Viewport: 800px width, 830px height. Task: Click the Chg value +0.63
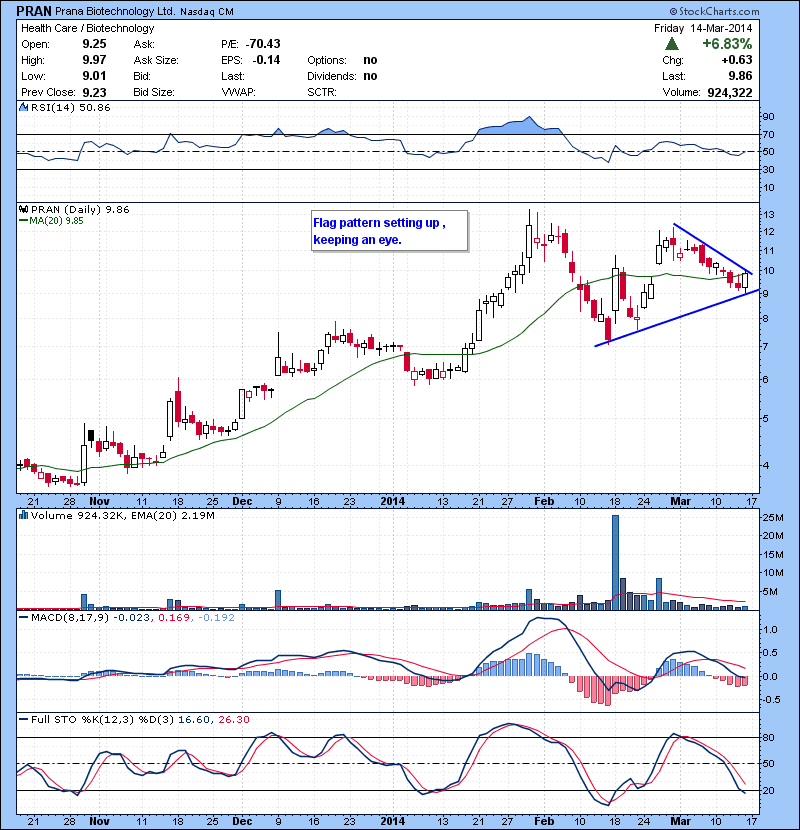pos(736,60)
